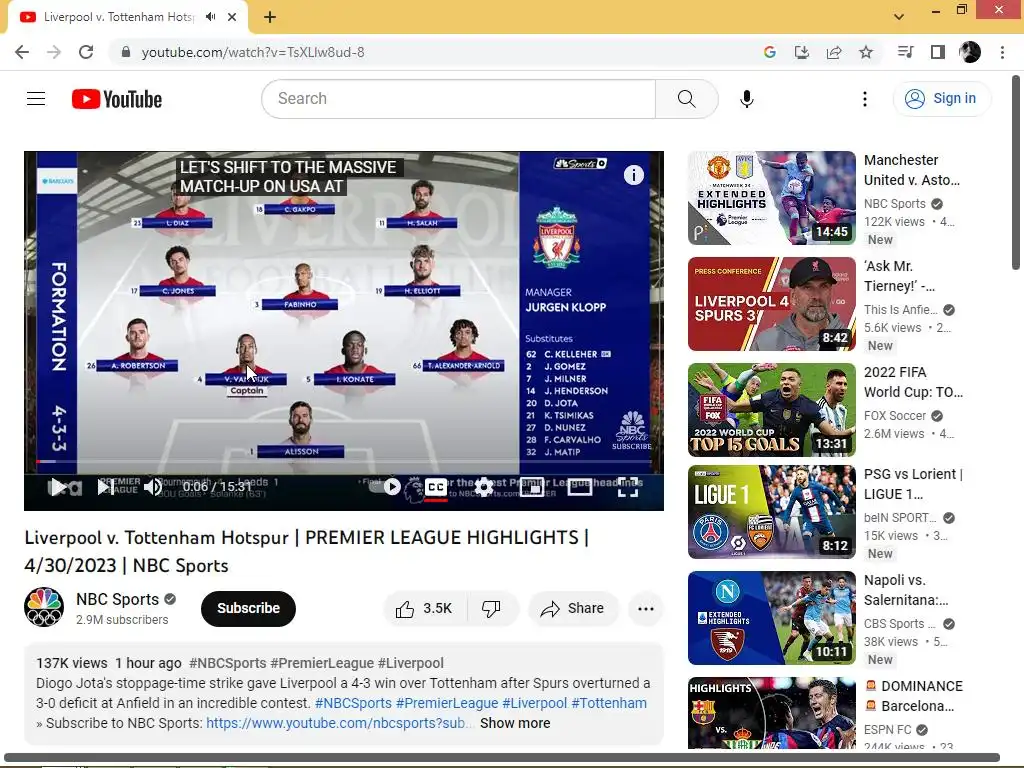This screenshot has width=1024, height=768.
Task: Toggle browser side panel
Action: (x=938, y=52)
